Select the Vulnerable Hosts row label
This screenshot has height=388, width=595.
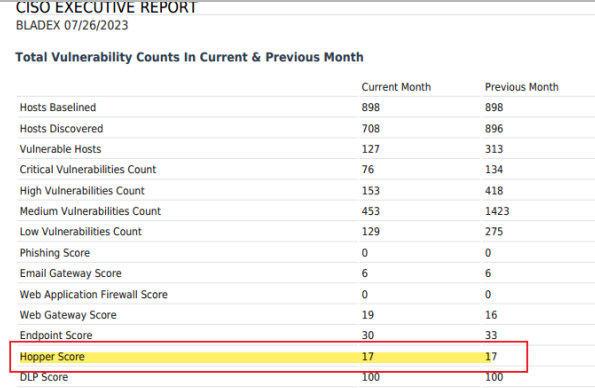click(x=60, y=149)
